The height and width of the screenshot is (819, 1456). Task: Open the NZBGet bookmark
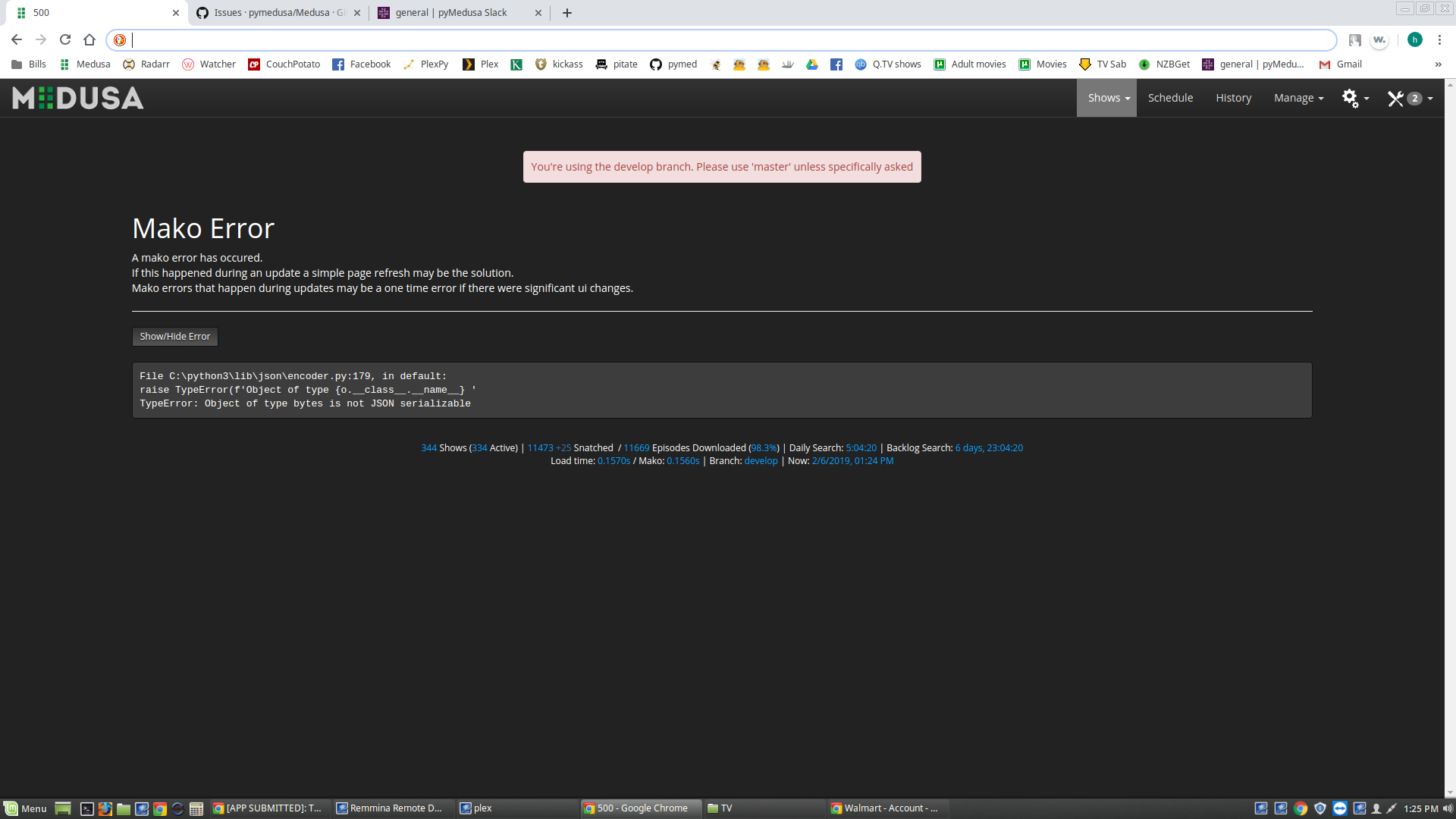(1165, 64)
